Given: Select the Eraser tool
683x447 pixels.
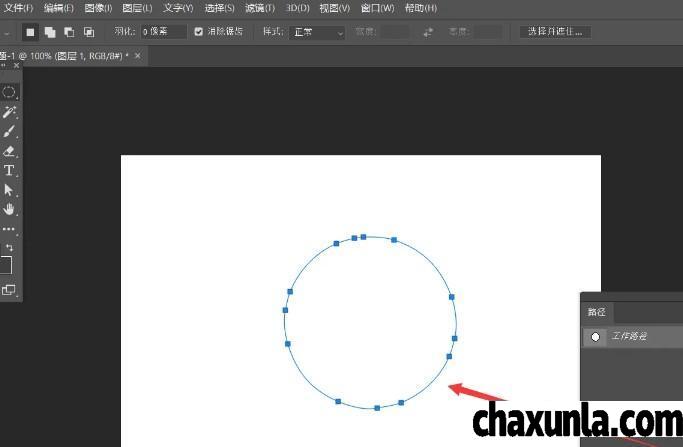Looking at the screenshot, I should tap(9, 151).
